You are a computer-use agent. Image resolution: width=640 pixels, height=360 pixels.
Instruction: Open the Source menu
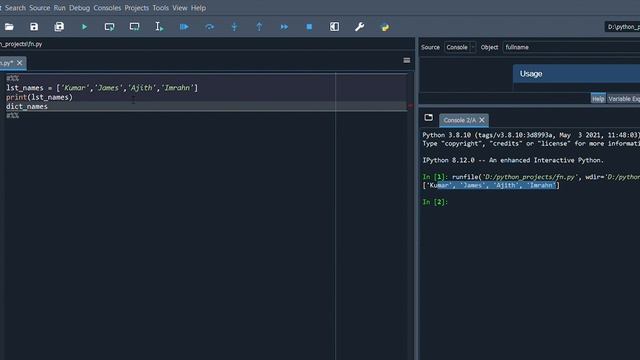tap(40, 8)
